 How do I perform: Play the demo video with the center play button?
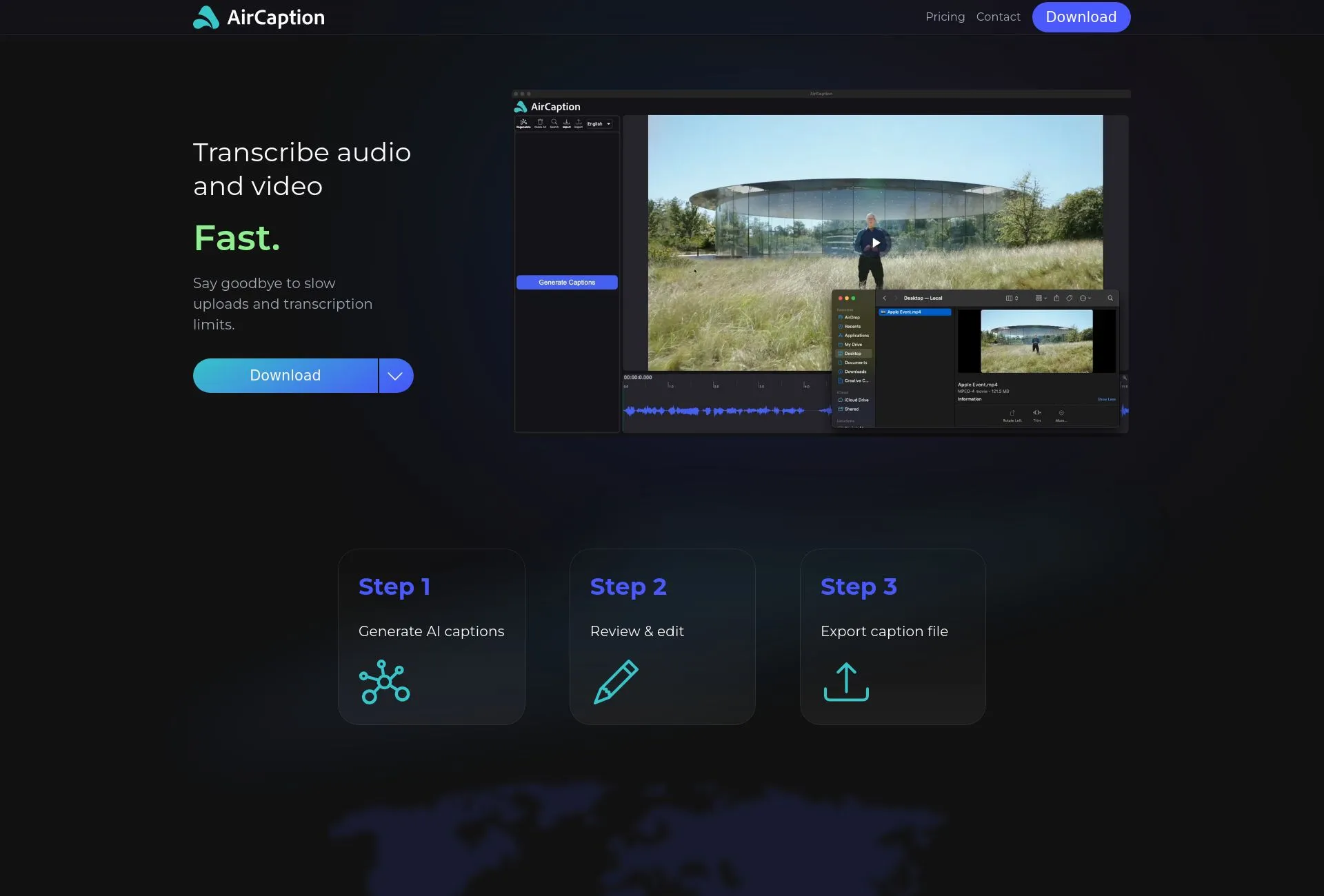tap(876, 243)
